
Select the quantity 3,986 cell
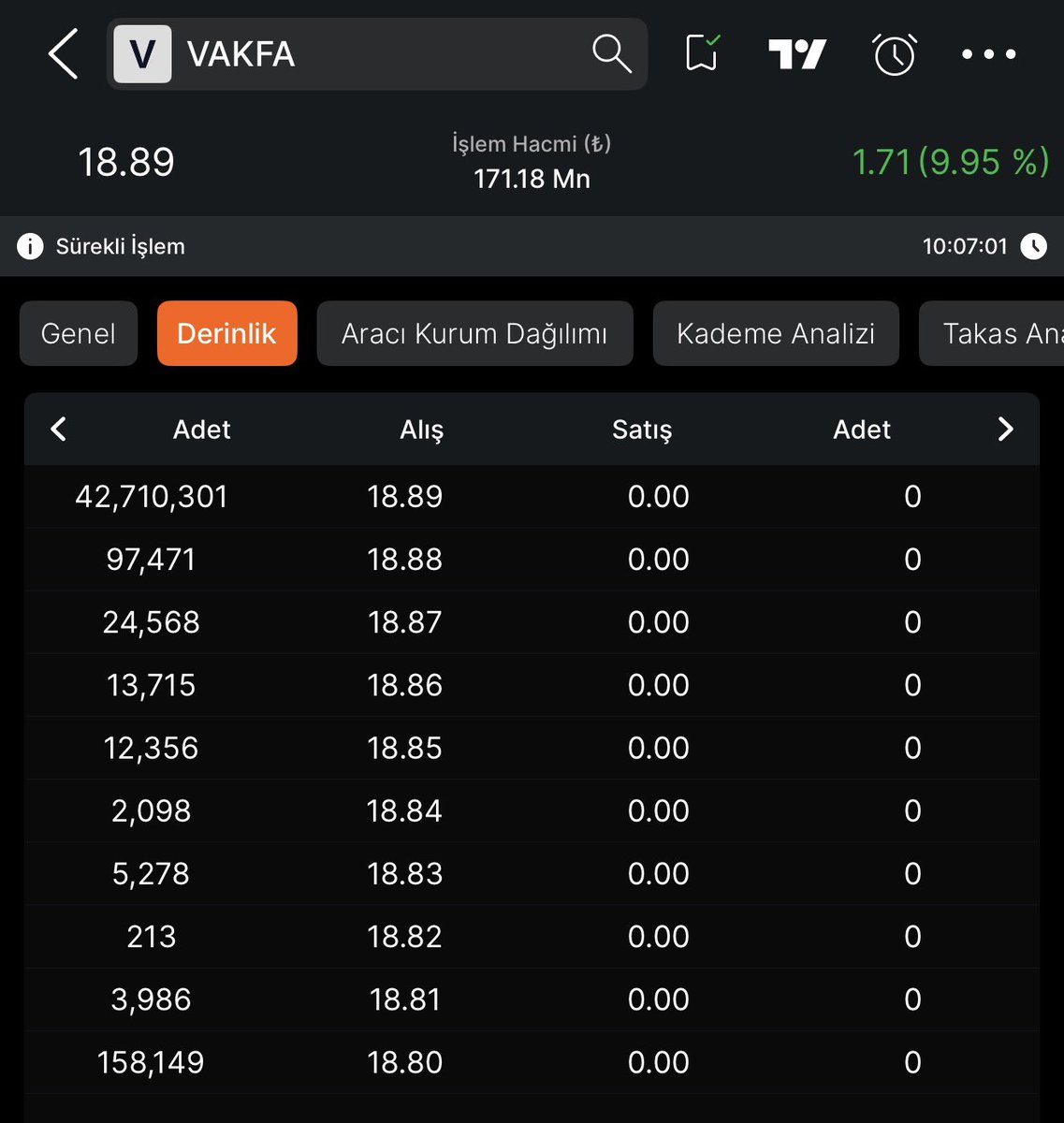click(x=152, y=999)
